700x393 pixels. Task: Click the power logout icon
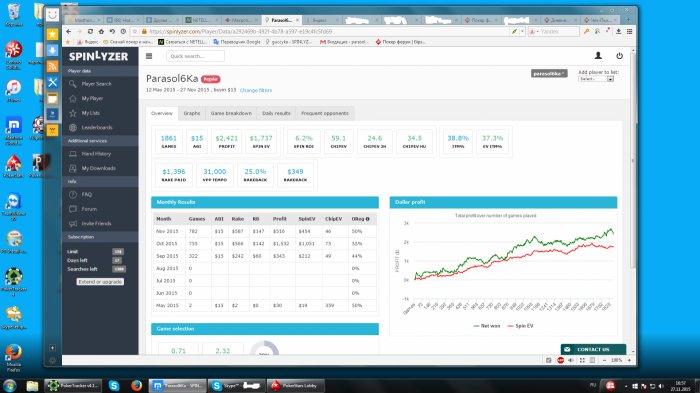[619, 56]
